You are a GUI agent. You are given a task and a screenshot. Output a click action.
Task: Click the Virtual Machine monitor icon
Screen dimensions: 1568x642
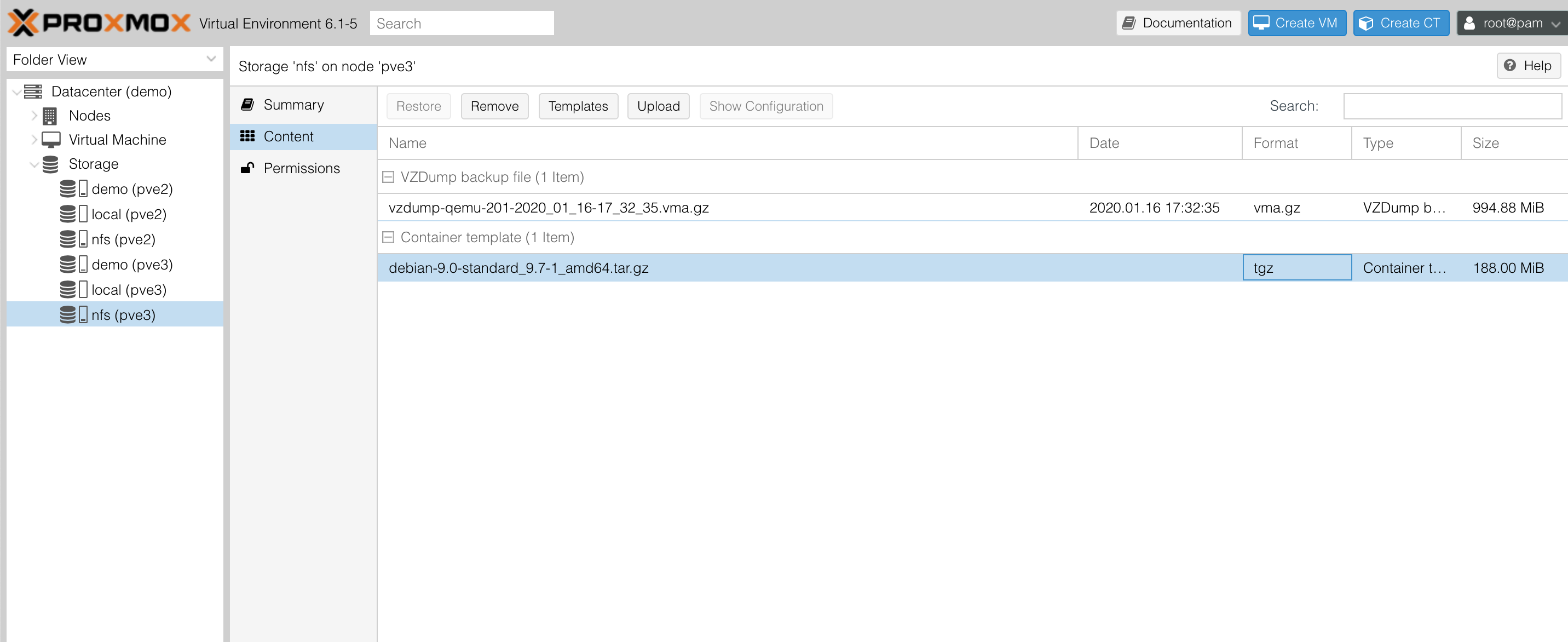(x=51, y=140)
